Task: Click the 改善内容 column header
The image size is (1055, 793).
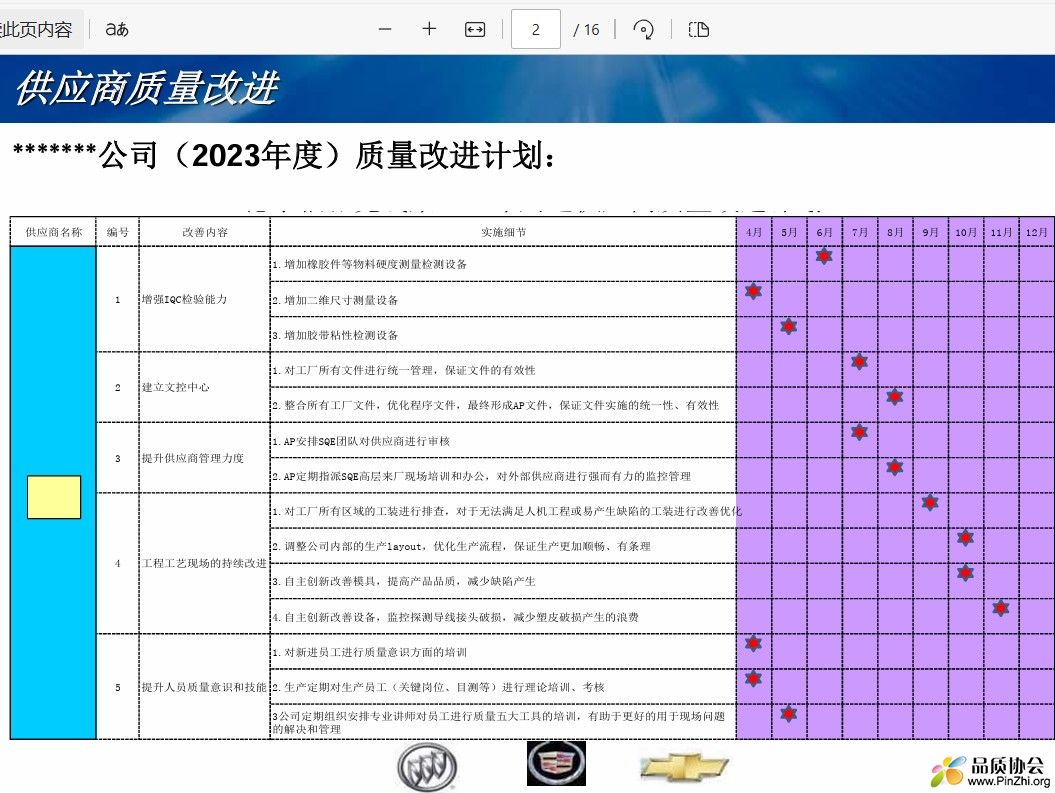Action: [x=205, y=232]
